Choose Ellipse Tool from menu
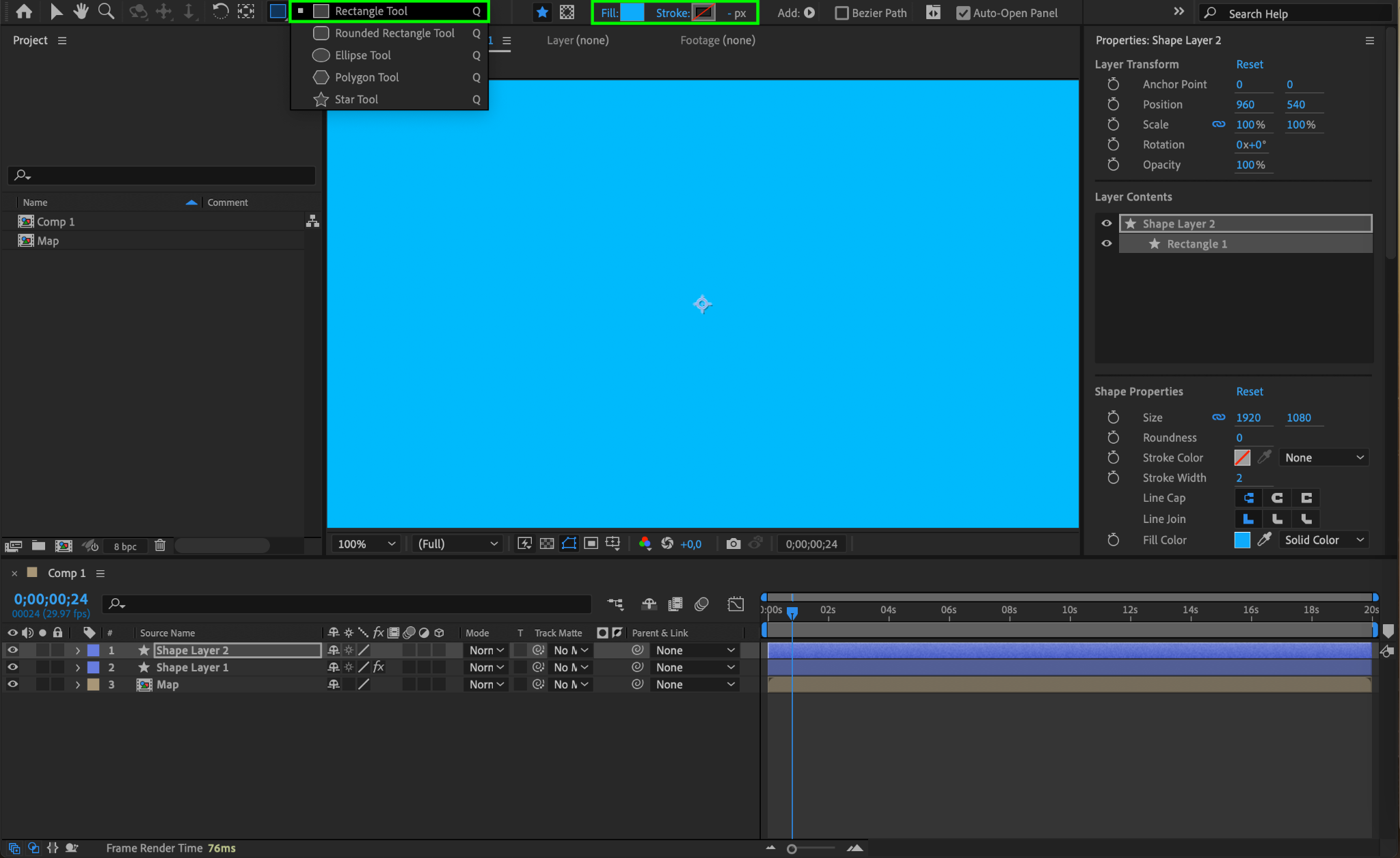Viewport: 1400px width, 858px height. [362, 55]
